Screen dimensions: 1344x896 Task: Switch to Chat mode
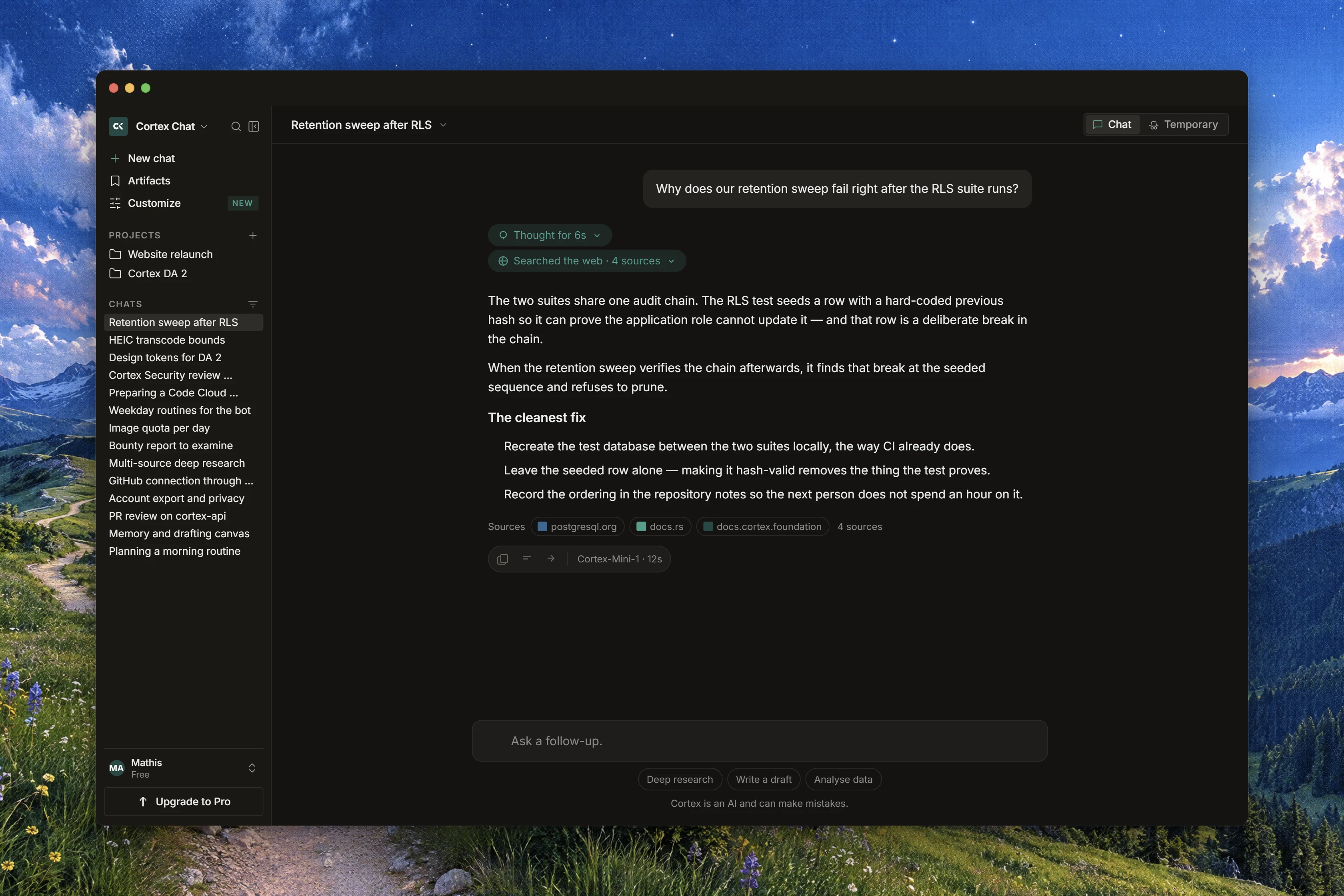[1112, 124]
